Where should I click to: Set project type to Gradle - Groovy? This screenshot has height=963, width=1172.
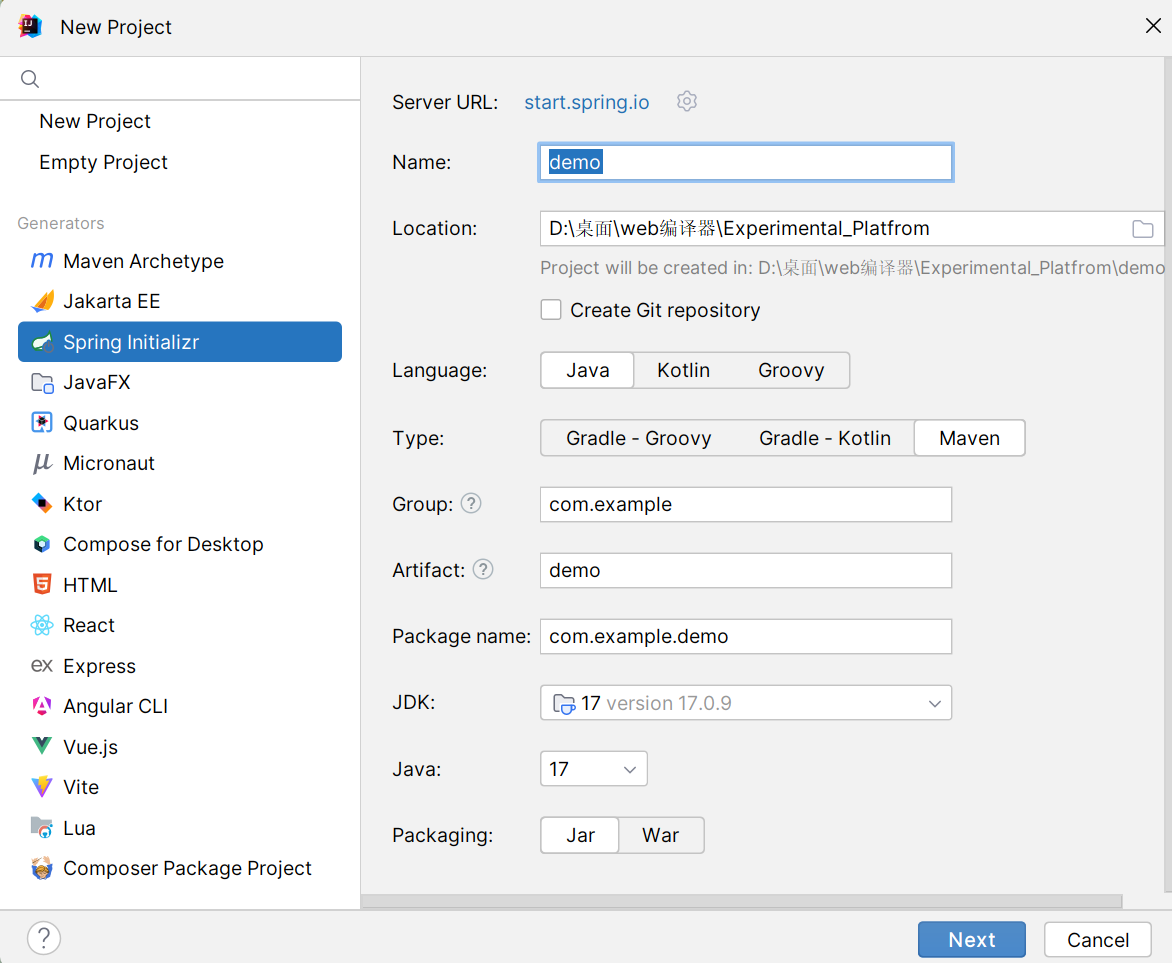point(638,438)
